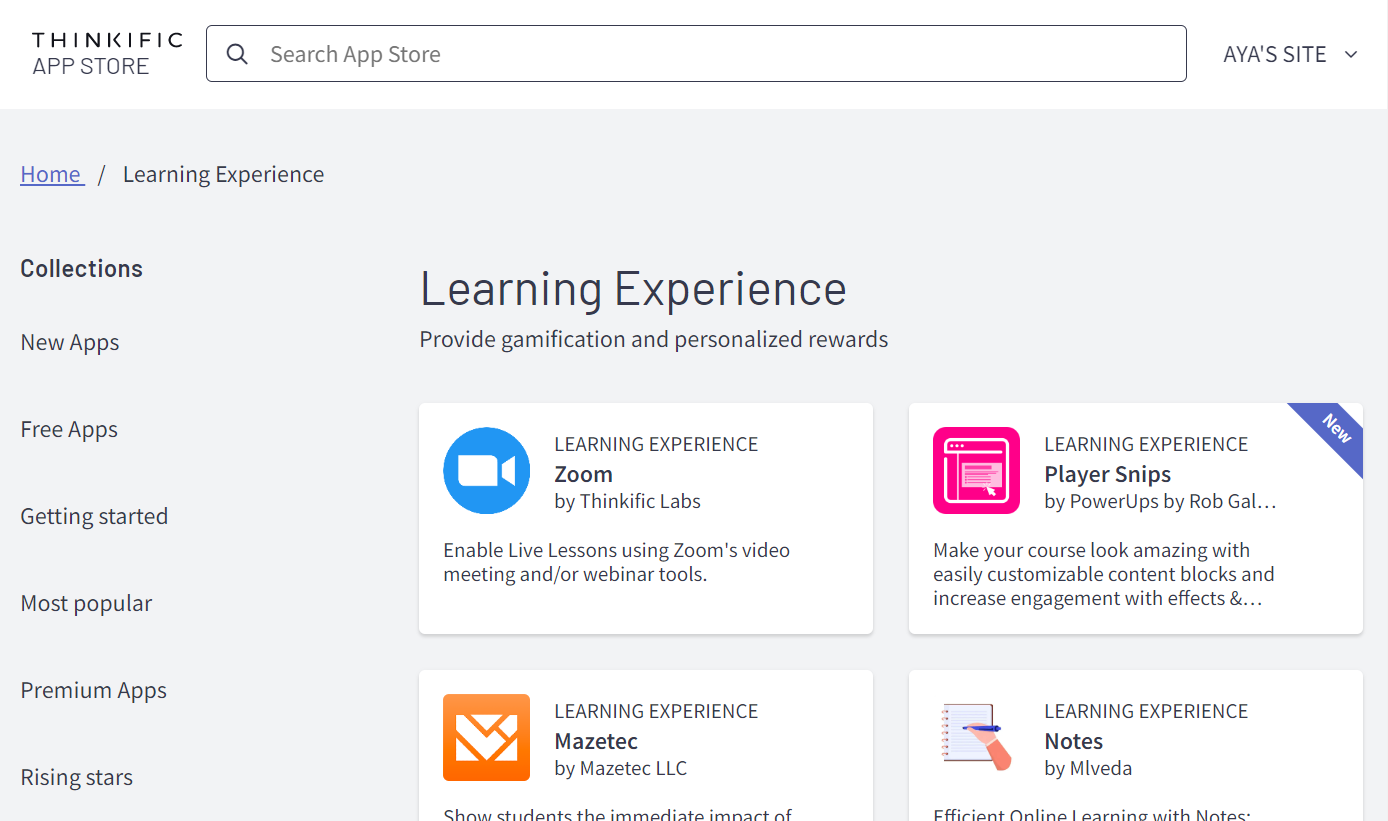Click the Notes notebook app icon
The image size is (1388, 821).
point(976,738)
